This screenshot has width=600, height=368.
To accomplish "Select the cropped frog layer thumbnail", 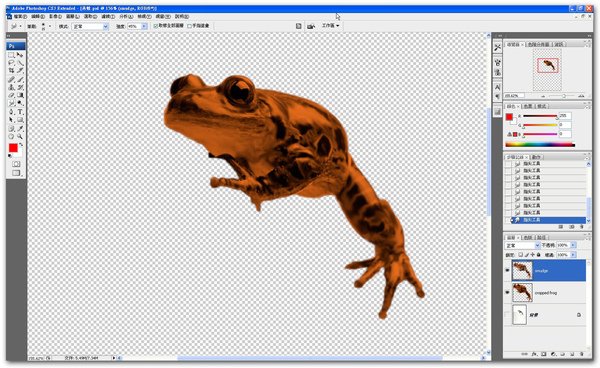I will pyautogui.click(x=522, y=292).
